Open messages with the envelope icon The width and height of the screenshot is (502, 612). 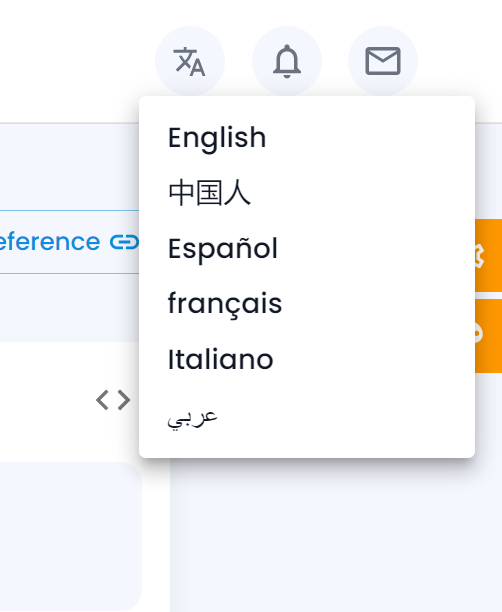click(383, 61)
